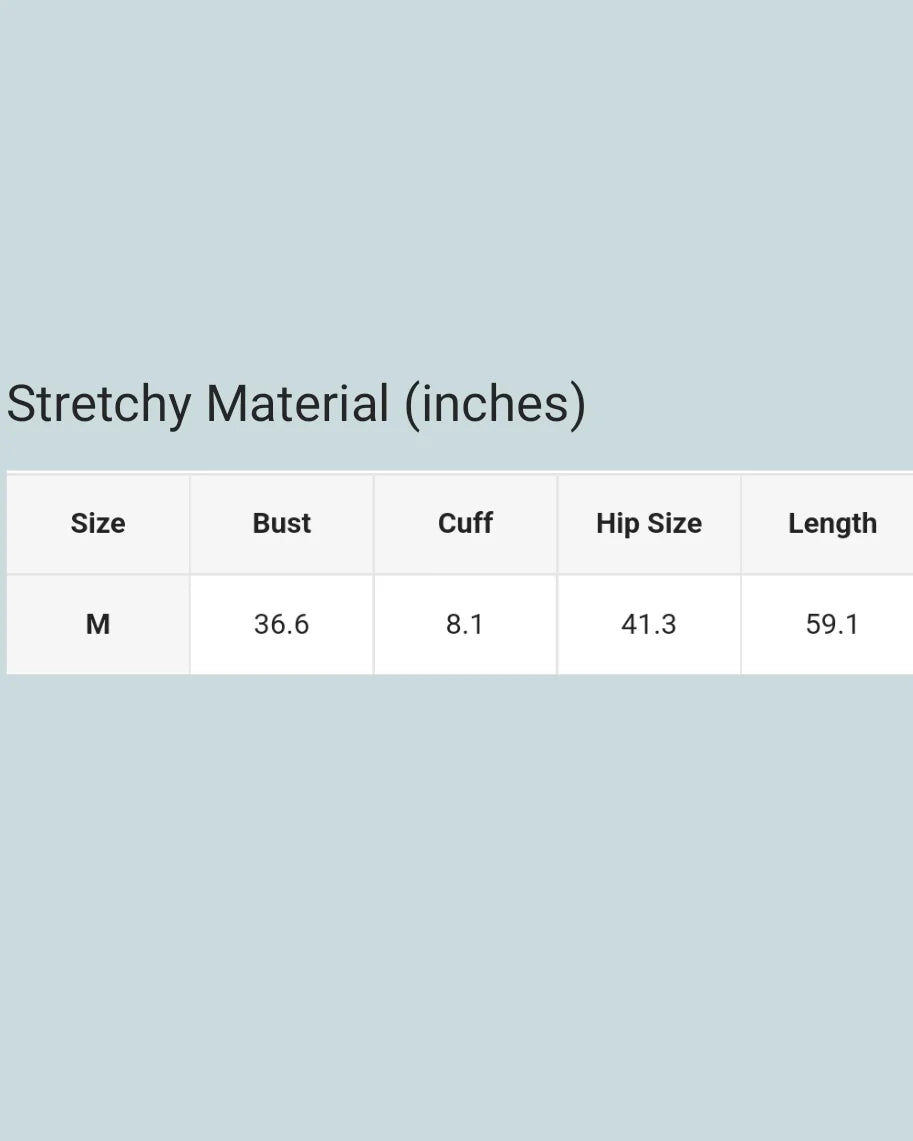
Task: Click the line separating Size header from M
Action: click(98, 574)
